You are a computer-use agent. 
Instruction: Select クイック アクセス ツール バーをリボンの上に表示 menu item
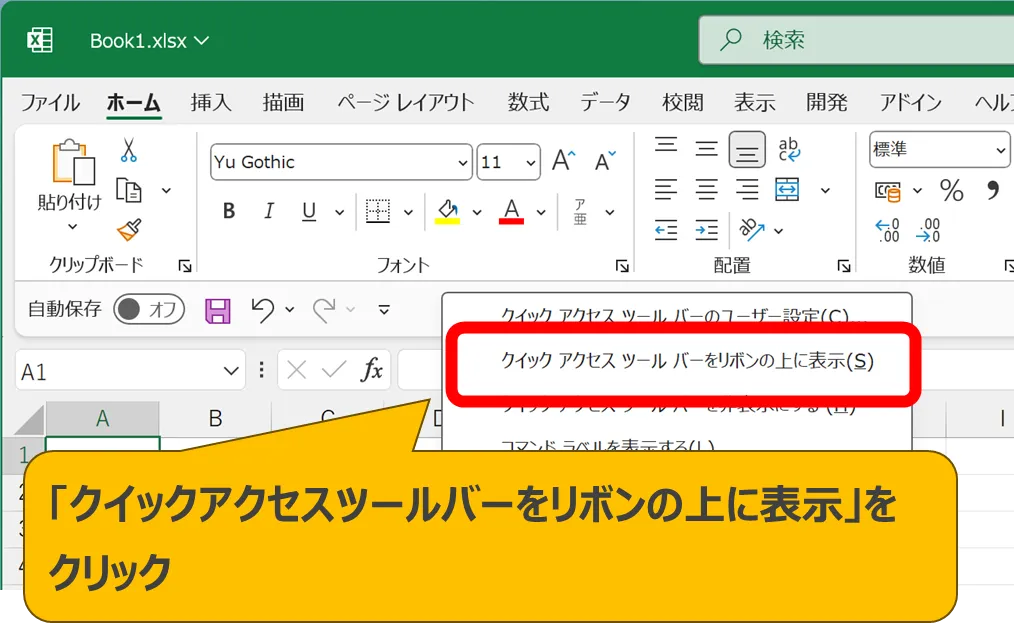click(687, 362)
